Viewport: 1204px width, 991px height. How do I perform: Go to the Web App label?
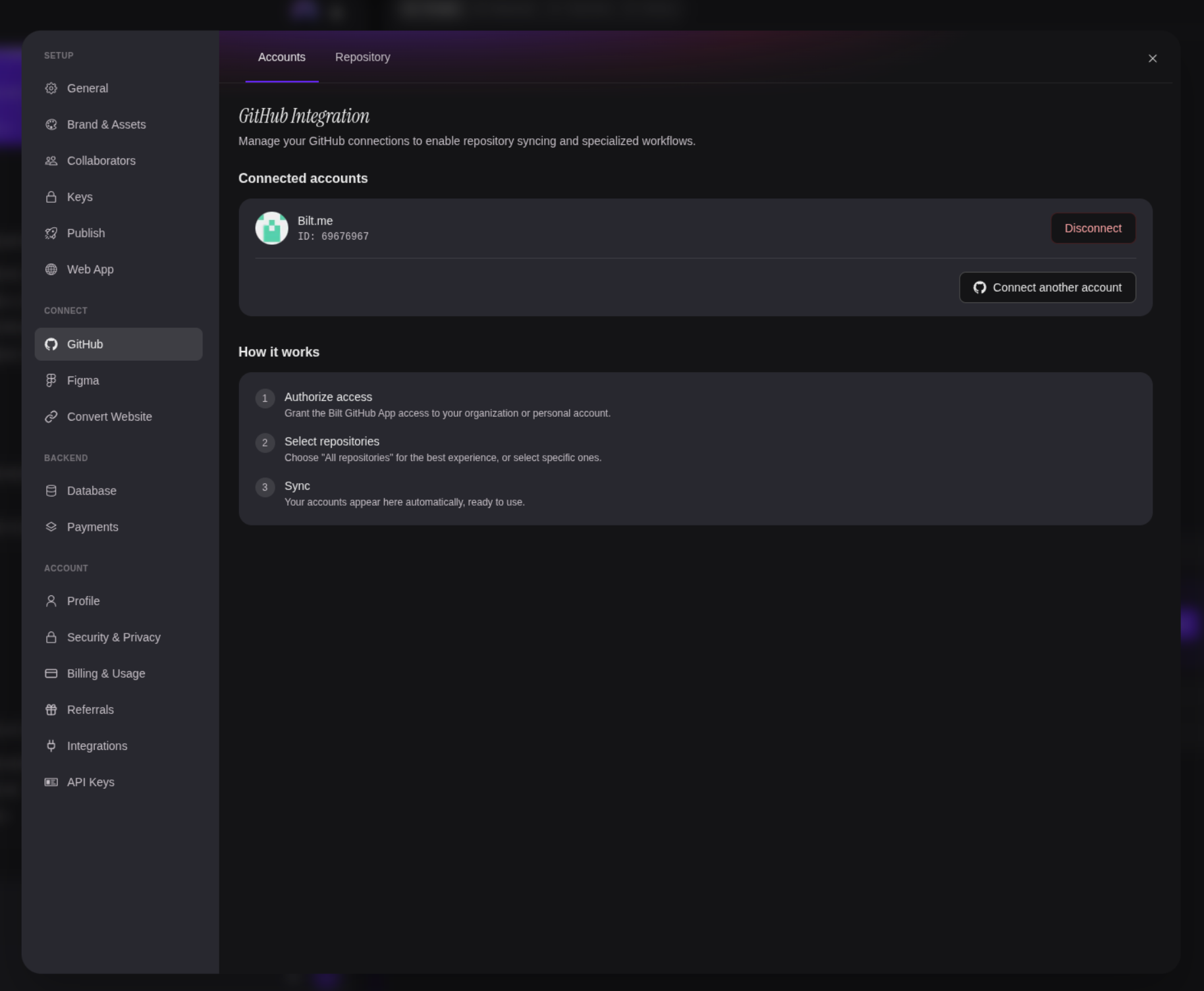pyautogui.click(x=90, y=269)
